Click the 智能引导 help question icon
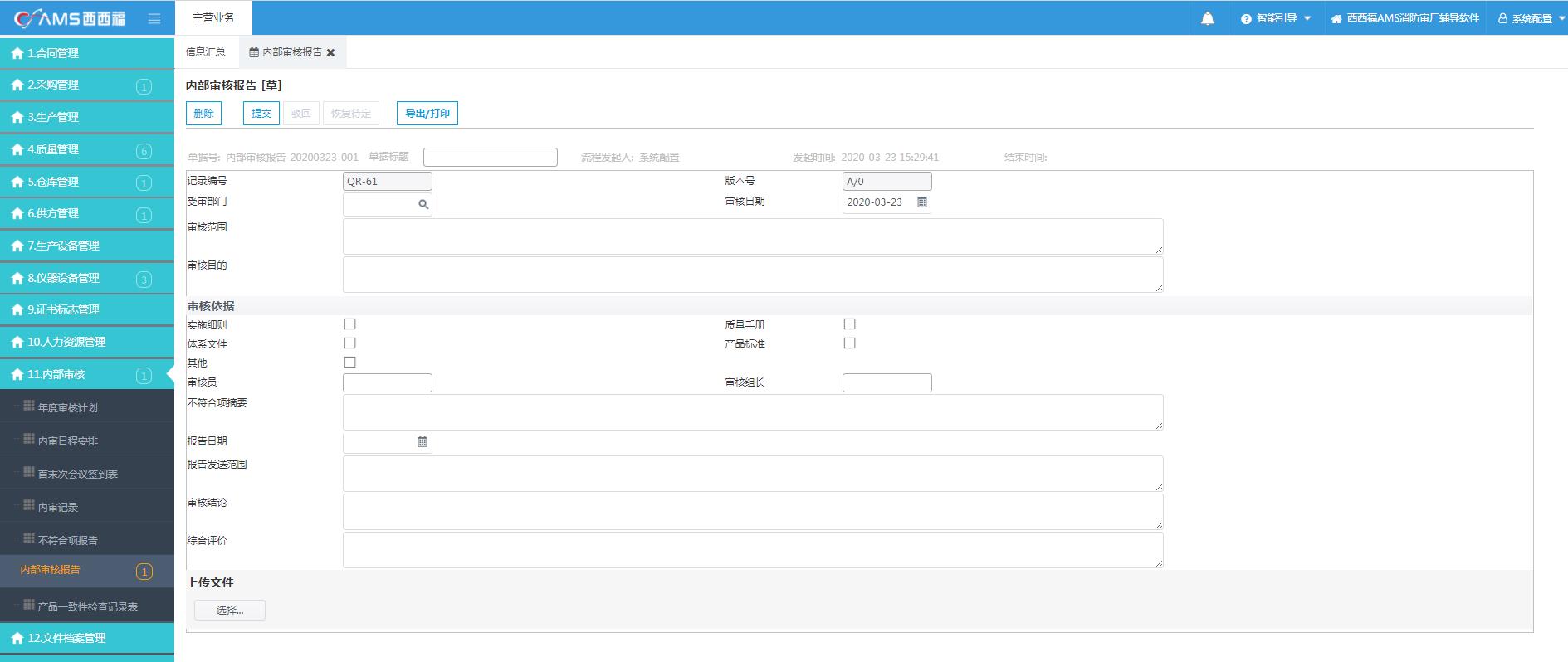 pos(1246,18)
